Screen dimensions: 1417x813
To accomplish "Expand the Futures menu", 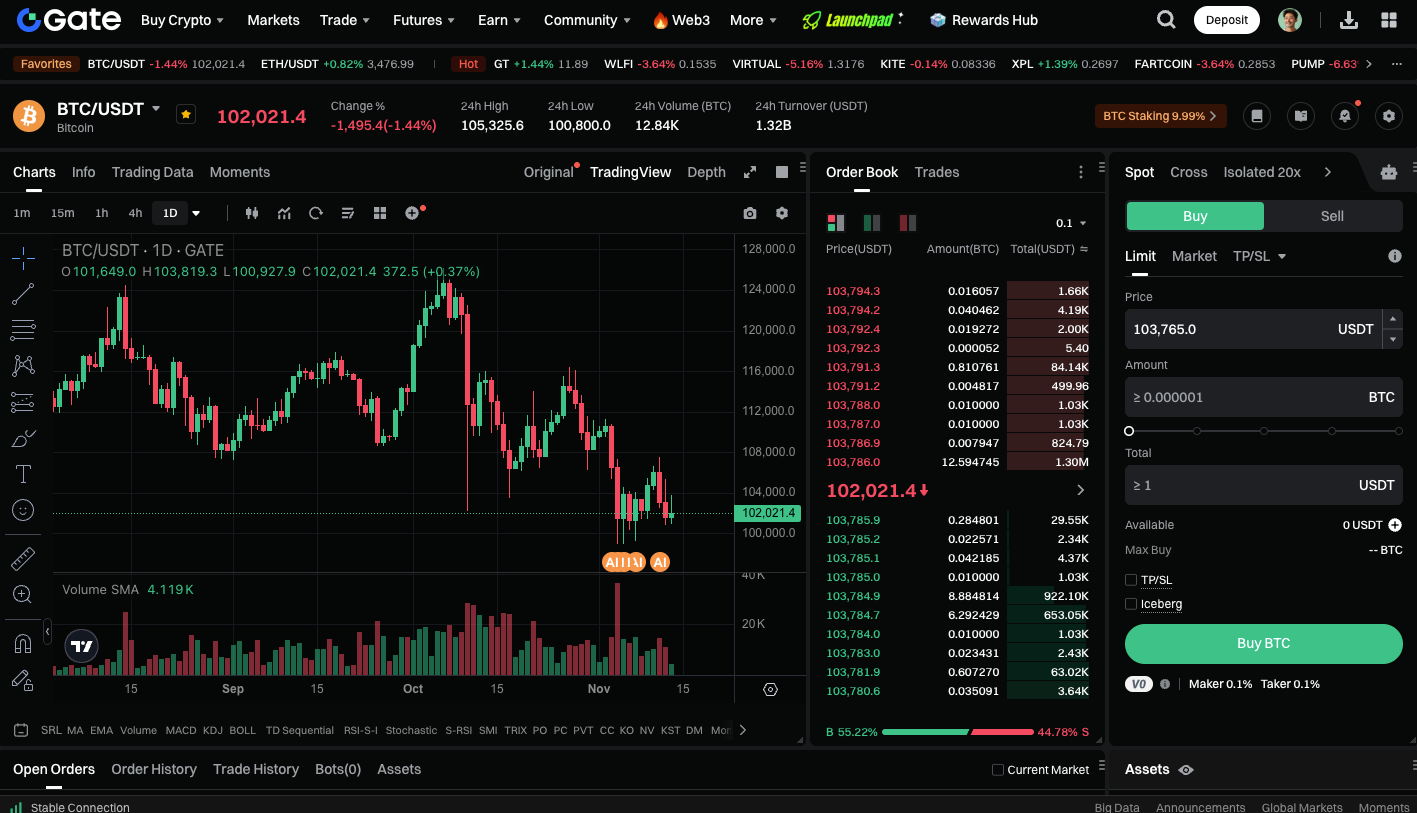I will coord(424,20).
